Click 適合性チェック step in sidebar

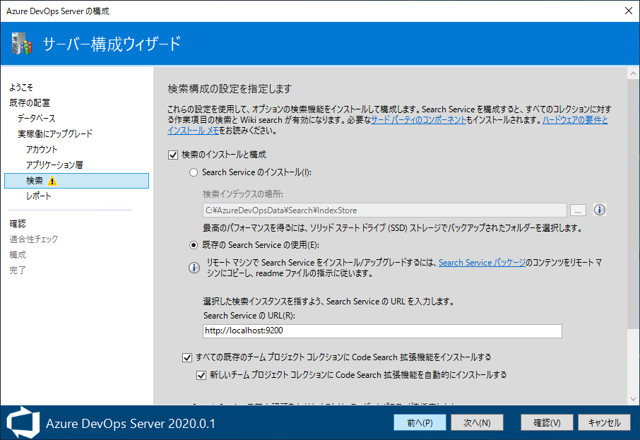pyautogui.click(x=33, y=239)
